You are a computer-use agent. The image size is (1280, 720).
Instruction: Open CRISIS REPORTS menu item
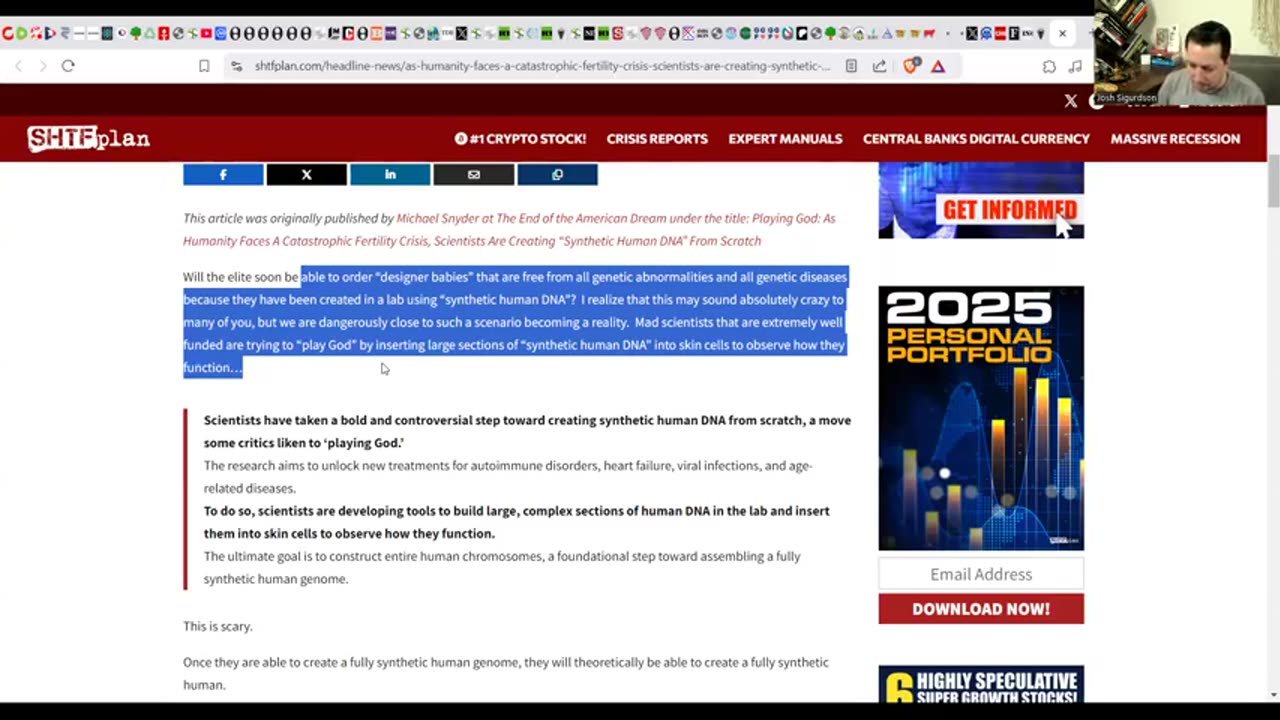tap(657, 139)
